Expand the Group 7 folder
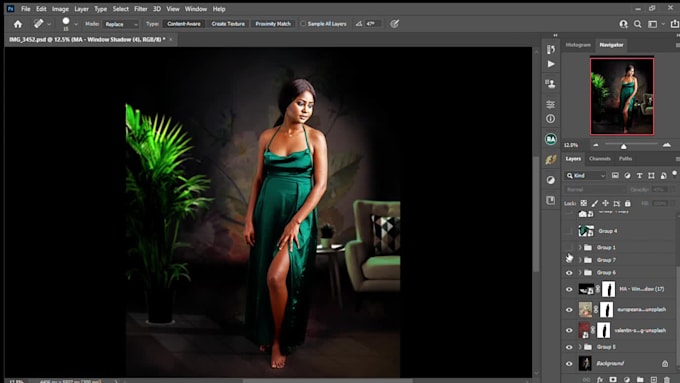 click(x=580, y=260)
